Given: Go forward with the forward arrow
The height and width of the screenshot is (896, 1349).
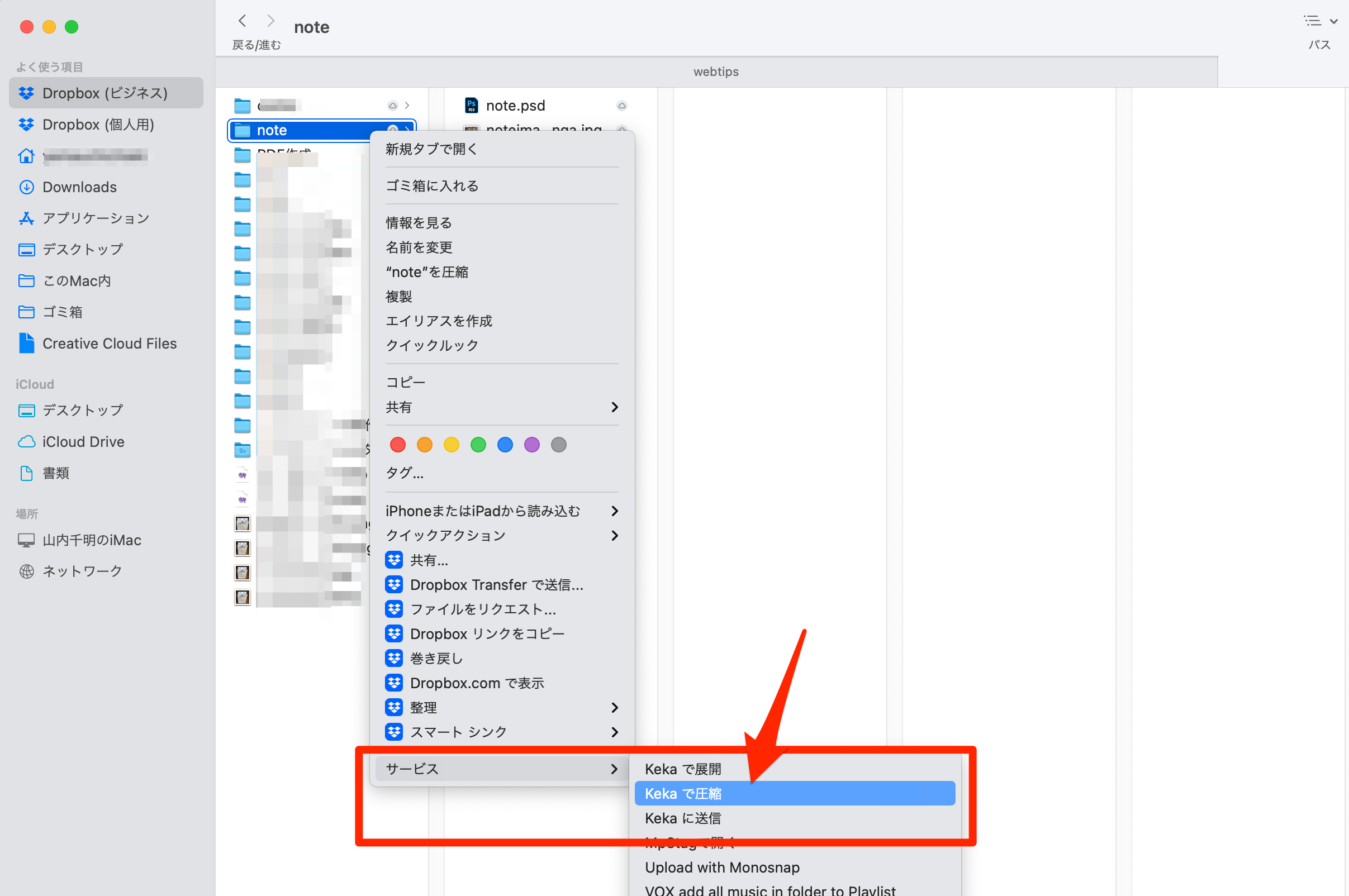Looking at the screenshot, I should pos(271,21).
